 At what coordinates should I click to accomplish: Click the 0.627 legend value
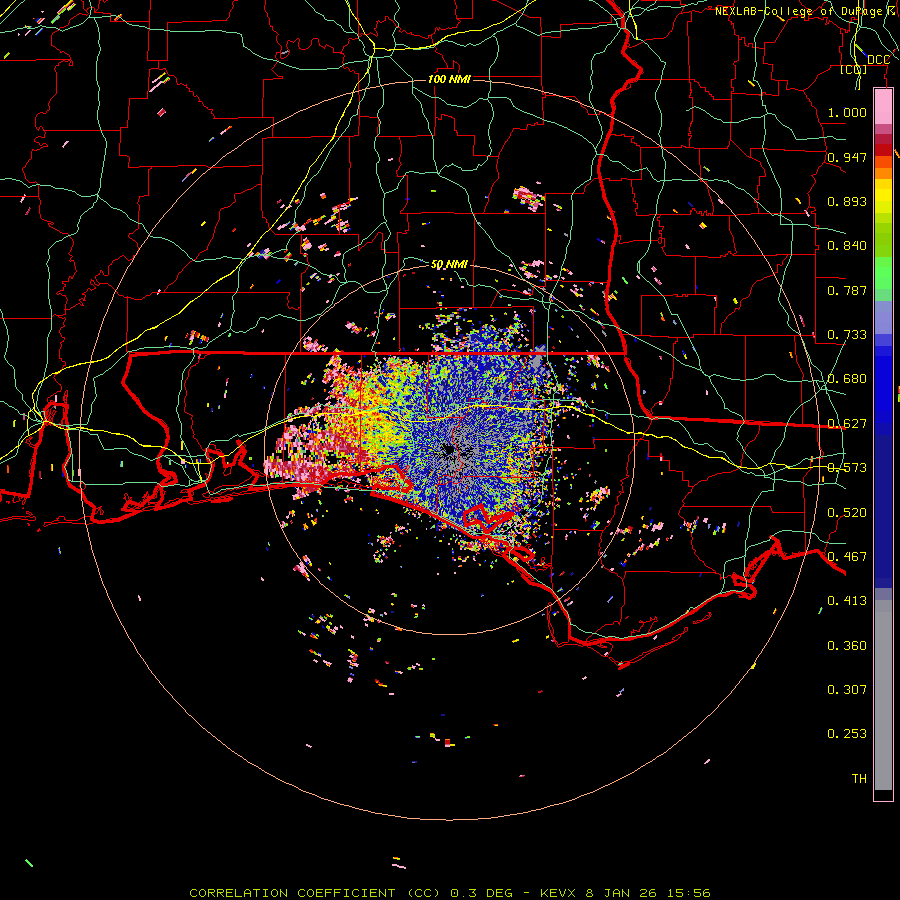(x=847, y=424)
